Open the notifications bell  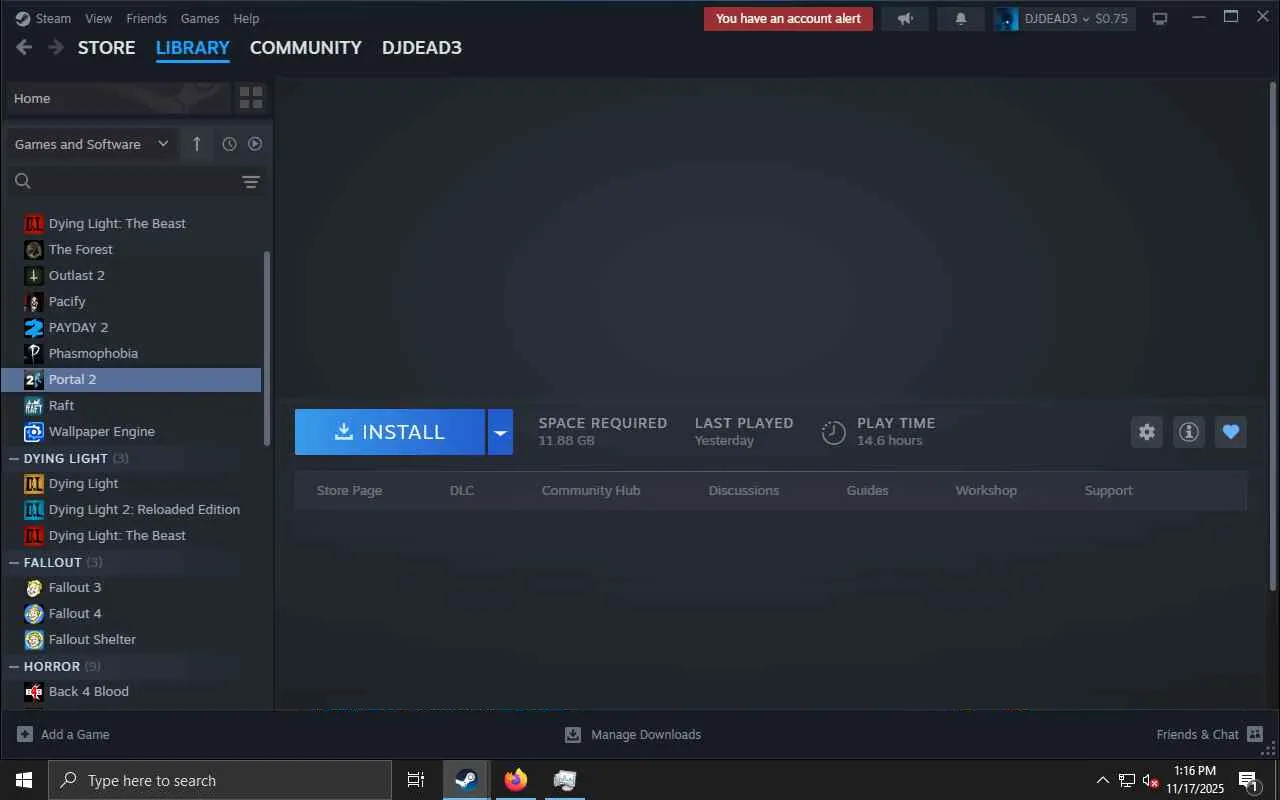point(961,19)
